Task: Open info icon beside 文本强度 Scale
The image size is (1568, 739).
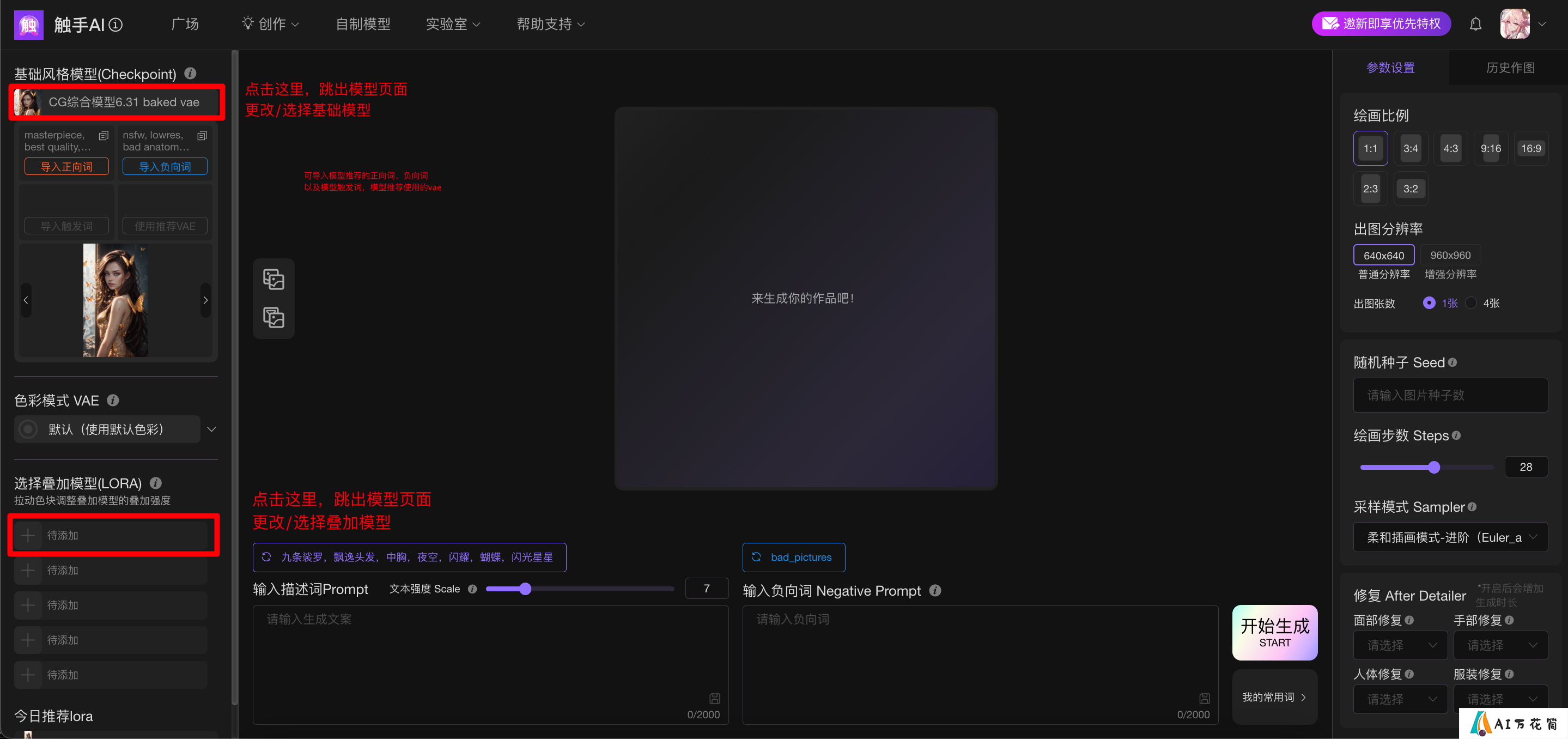Action: [x=472, y=589]
